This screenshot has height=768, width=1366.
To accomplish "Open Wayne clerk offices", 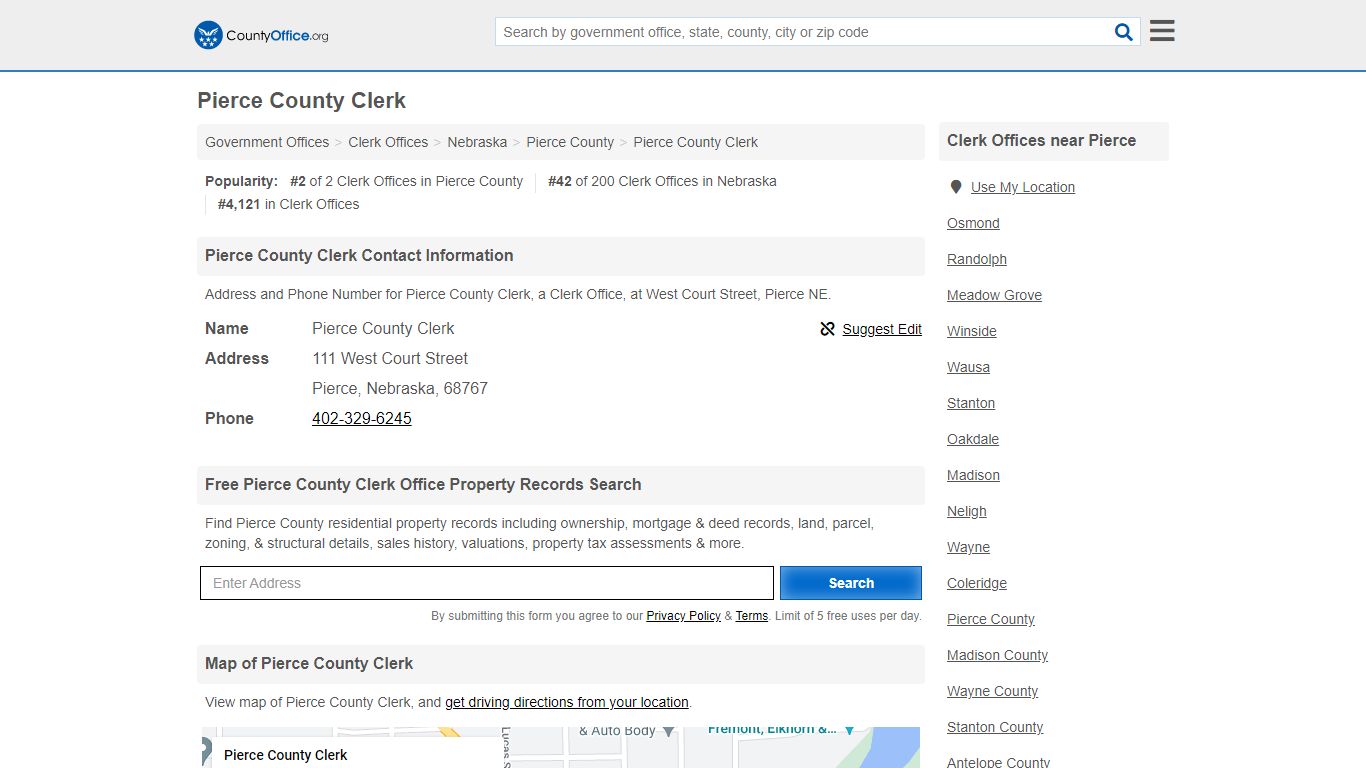I will click(968, 547).
